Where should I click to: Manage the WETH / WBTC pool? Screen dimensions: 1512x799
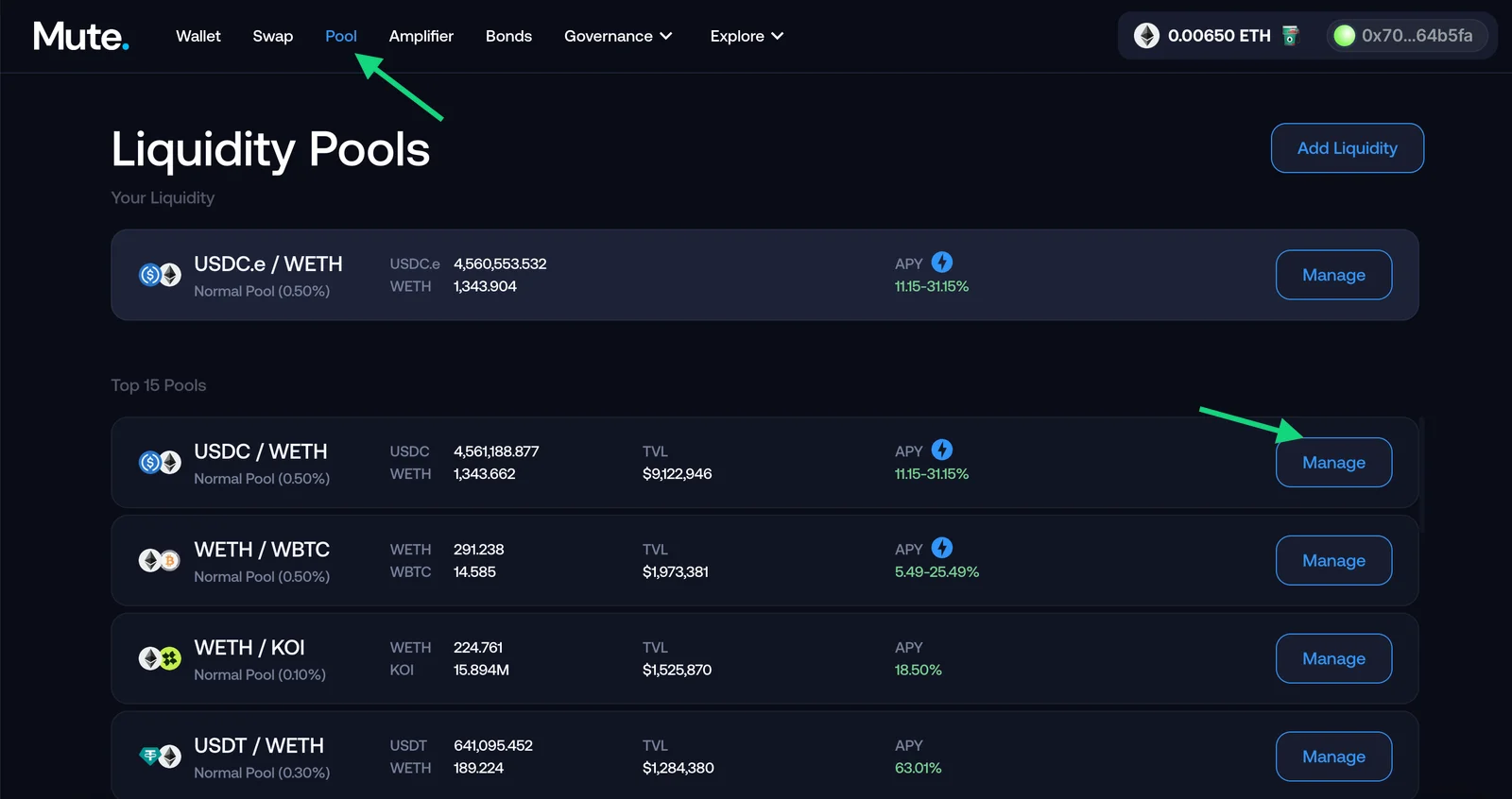tap(1333, 561)
